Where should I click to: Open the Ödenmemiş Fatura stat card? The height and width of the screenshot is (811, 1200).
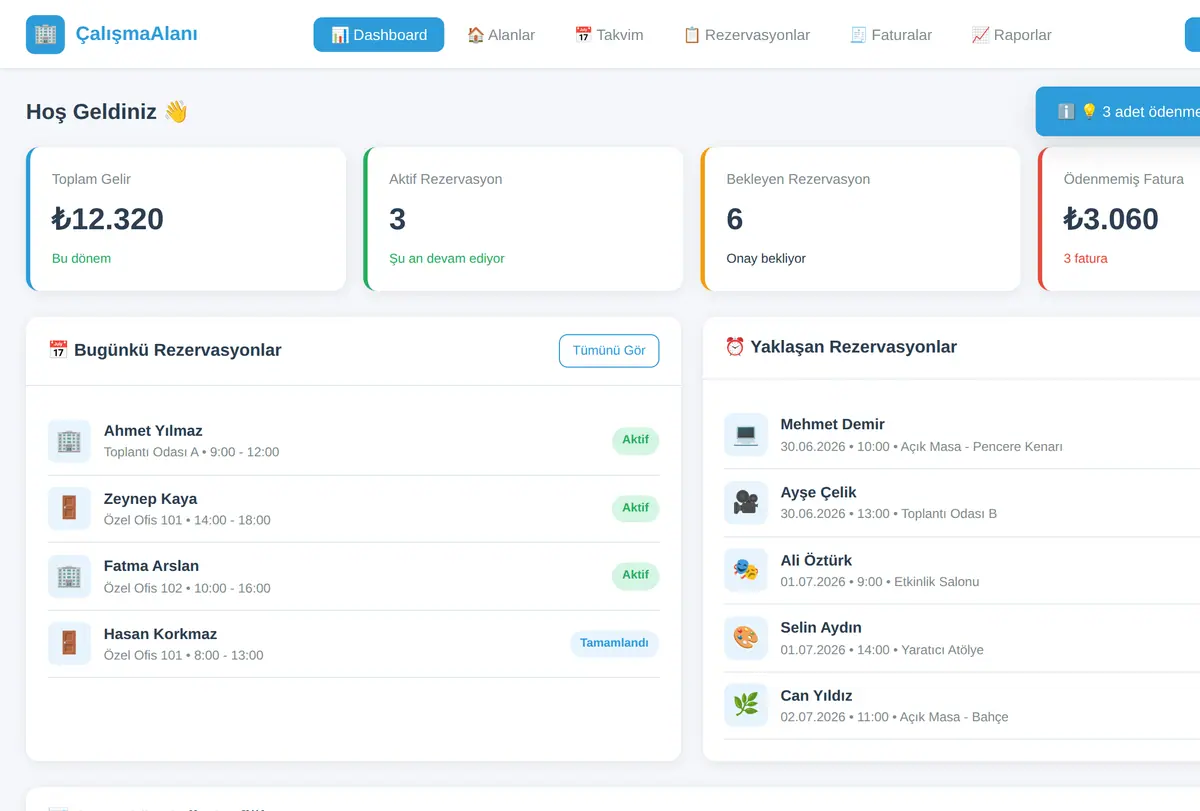pyautogui.click(x=1120, y=219)
